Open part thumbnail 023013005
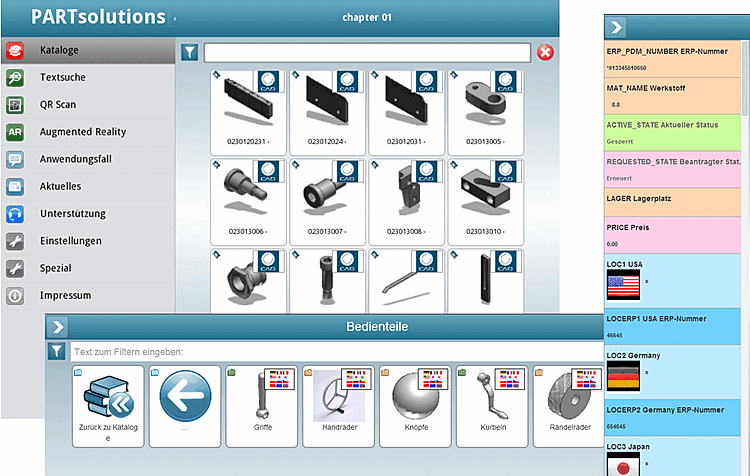Image resolution: width=750 pixels, height=476 pixels. coord(486,112)
